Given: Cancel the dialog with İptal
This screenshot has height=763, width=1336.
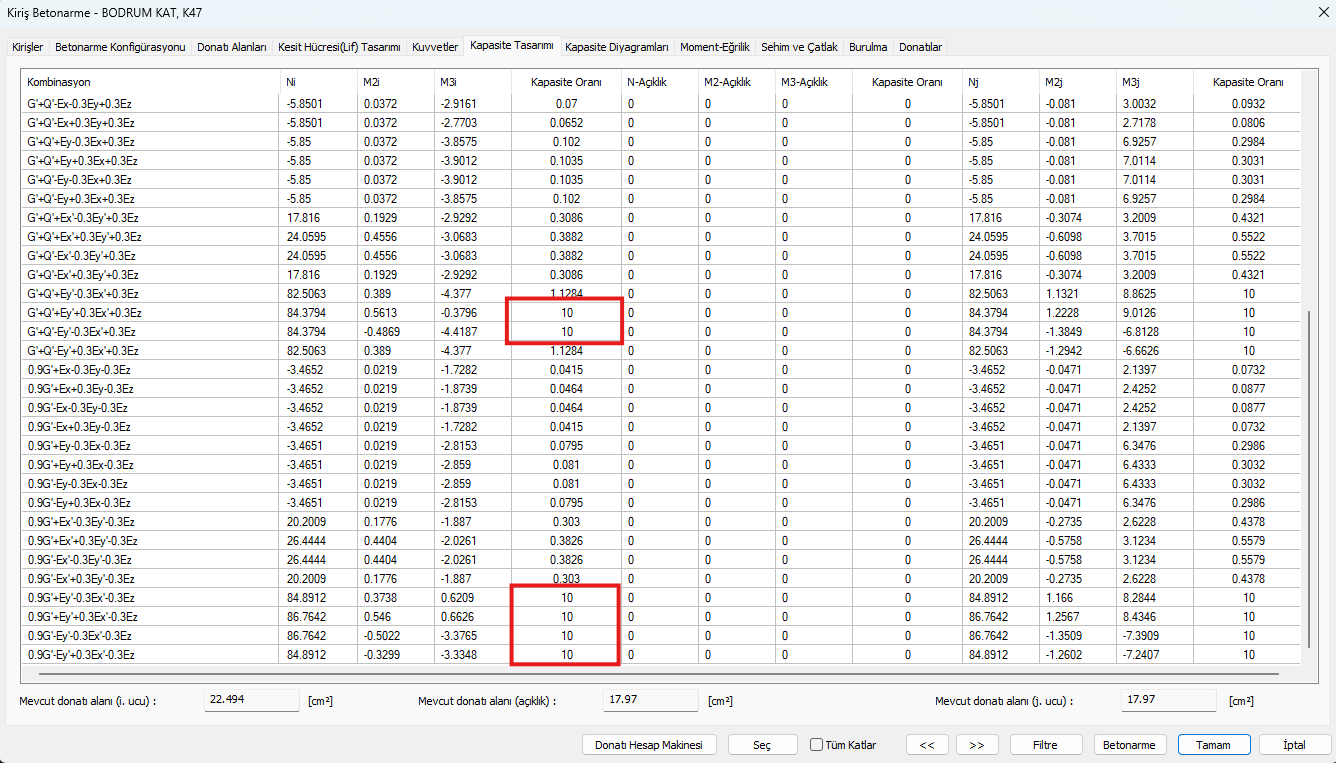Looking at the screenshot, I should pyautogui.click(x=1294, y=745).
